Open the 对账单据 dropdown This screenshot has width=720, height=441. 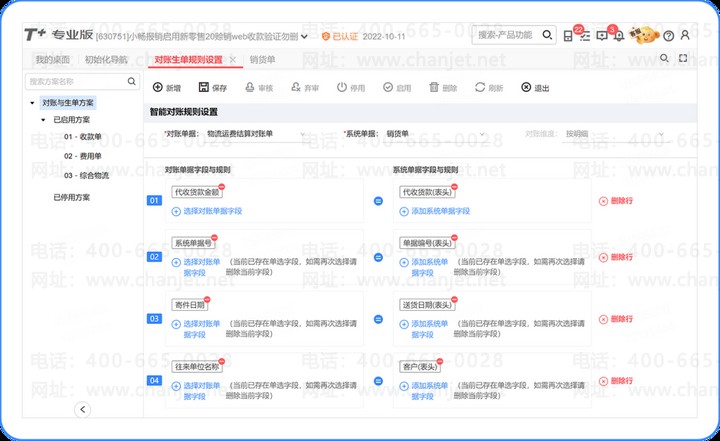tap(255, 134)
